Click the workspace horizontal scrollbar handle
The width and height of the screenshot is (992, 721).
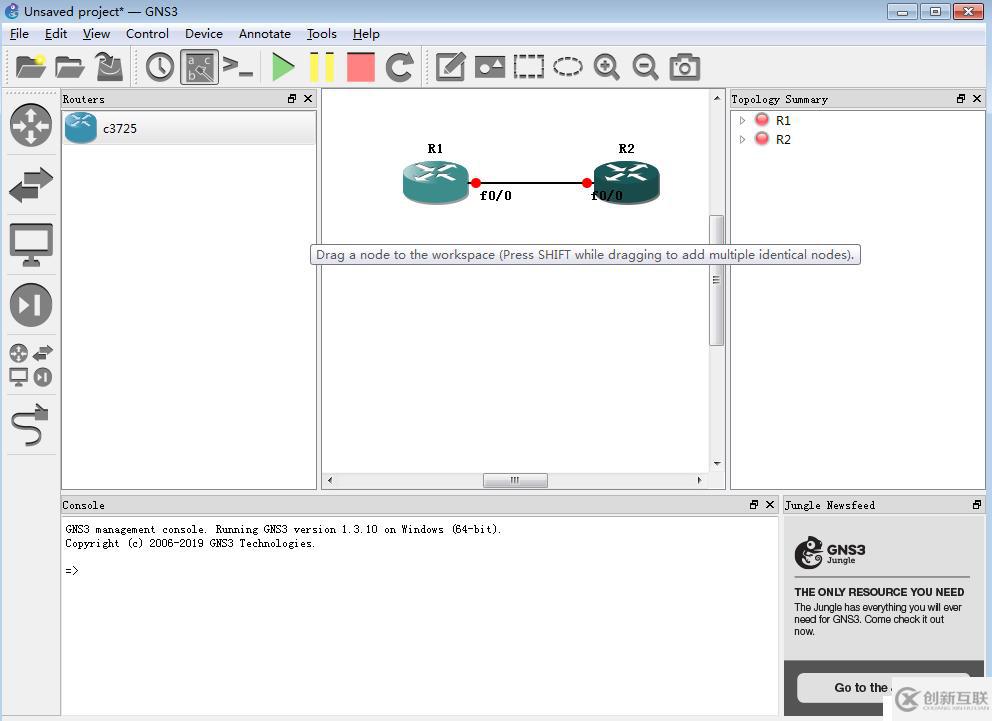pyautogui.click(x=515, y=480)
